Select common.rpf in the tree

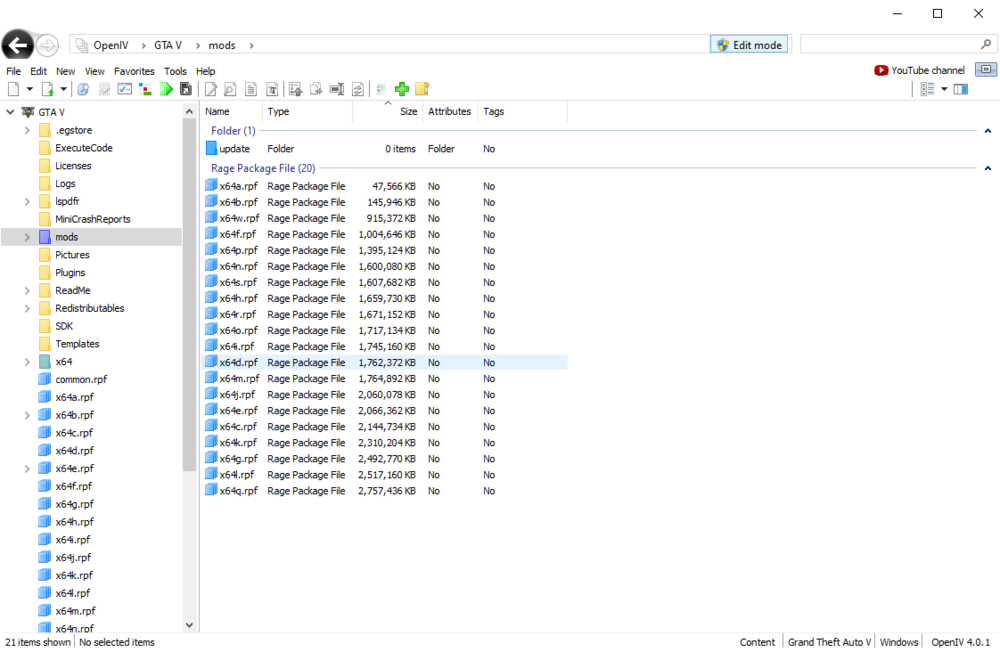[81, 380]
